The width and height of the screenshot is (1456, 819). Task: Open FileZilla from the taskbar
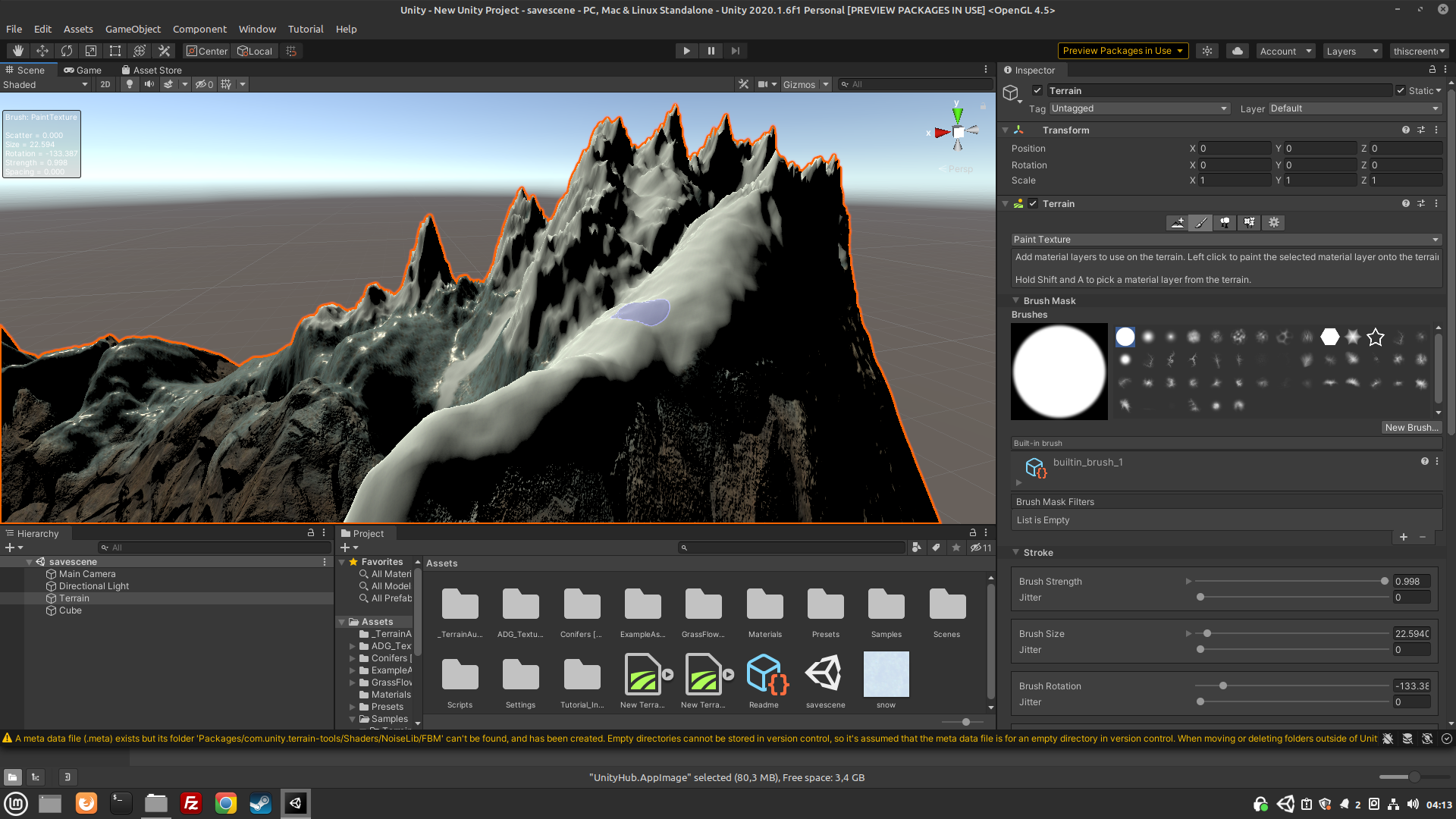click(191, 803)
